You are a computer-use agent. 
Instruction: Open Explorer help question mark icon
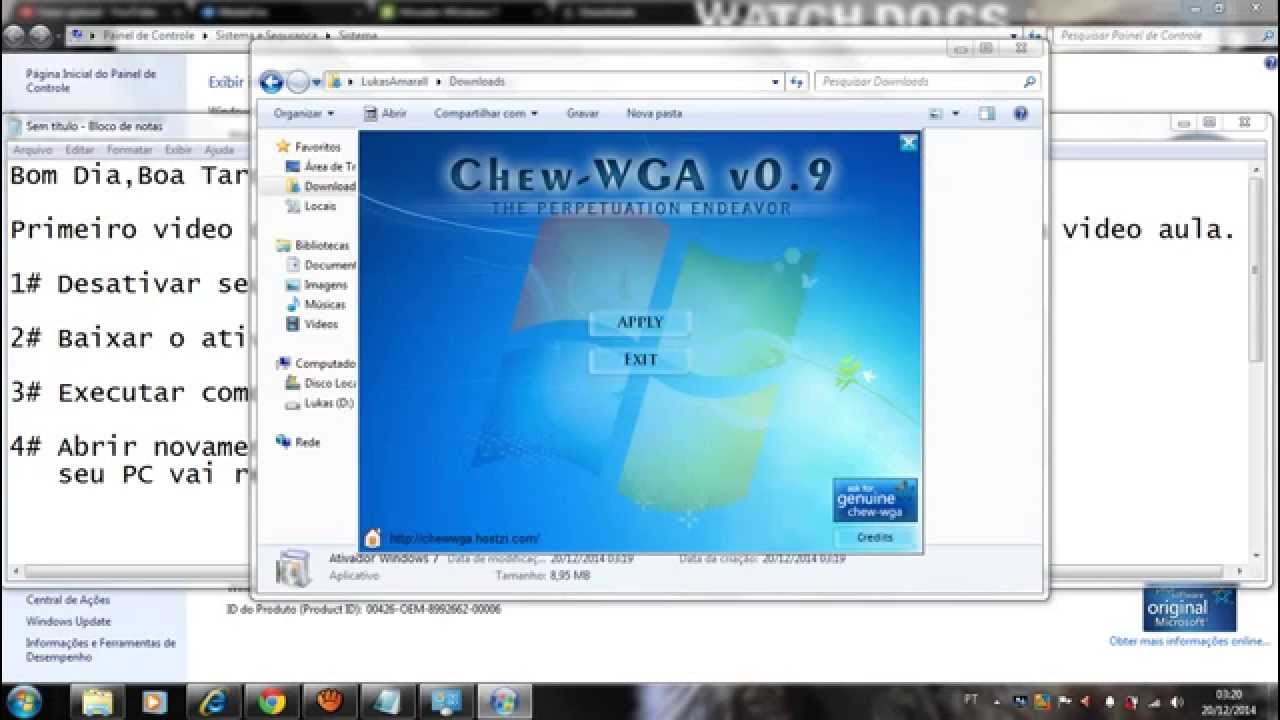tap(1020, 114)
